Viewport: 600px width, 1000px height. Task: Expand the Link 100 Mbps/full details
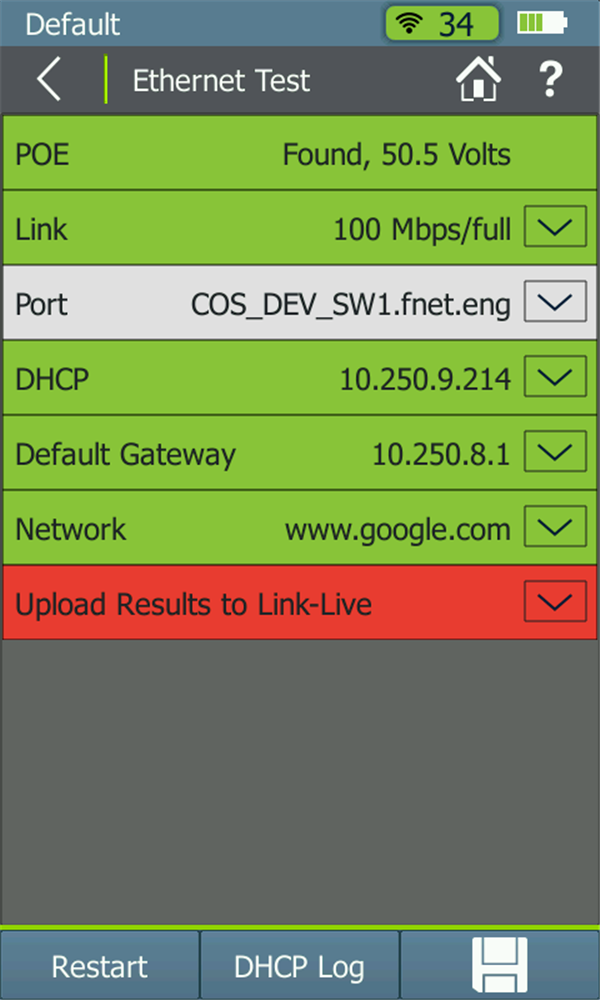point(555,226)
